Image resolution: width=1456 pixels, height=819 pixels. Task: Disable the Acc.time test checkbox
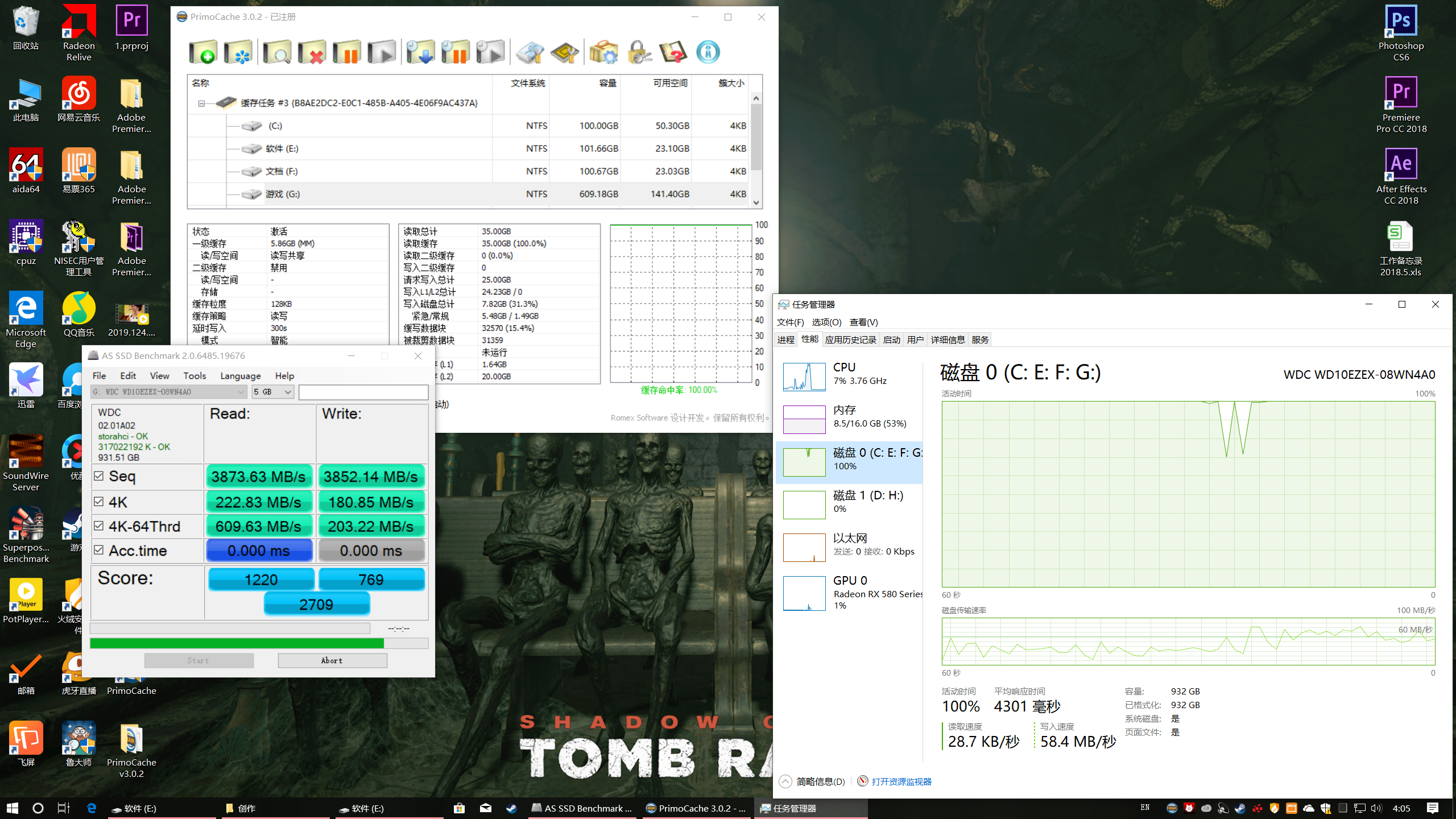pyautogui.click(x=99, y=550)
